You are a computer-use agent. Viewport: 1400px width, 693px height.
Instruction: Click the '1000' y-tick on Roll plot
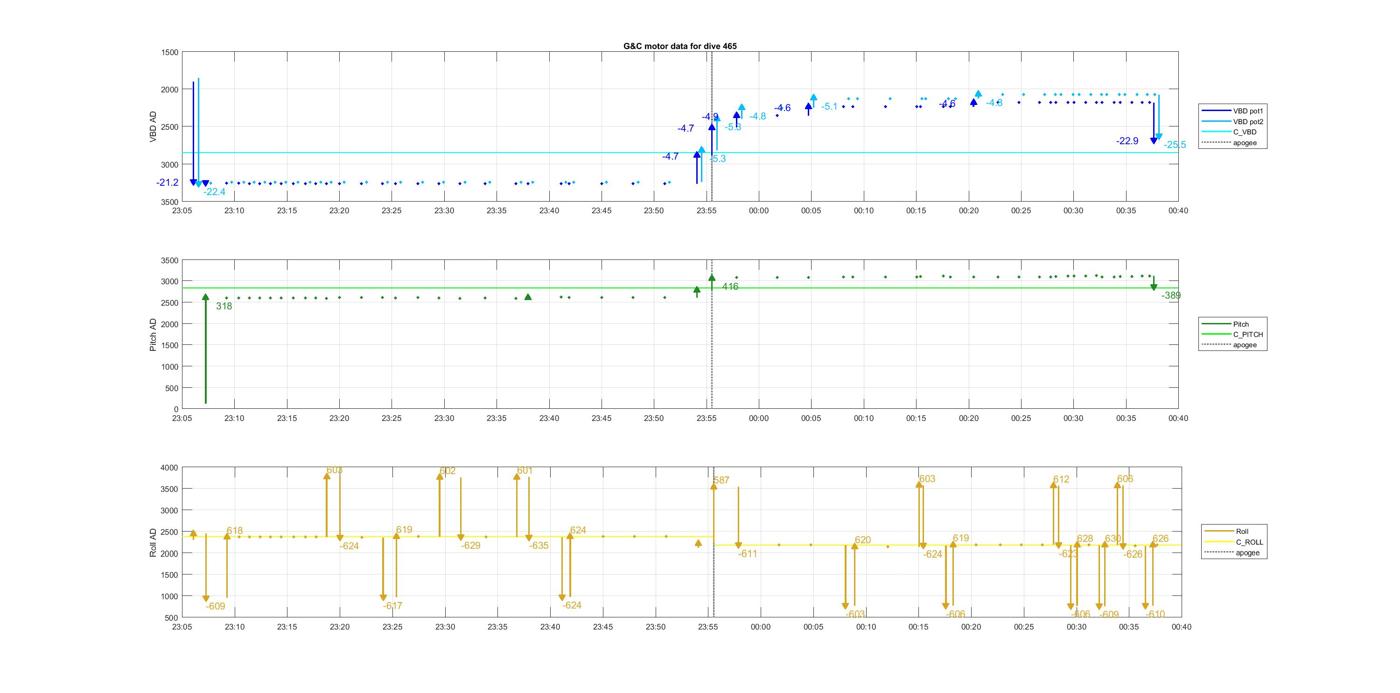coord(170,597)
